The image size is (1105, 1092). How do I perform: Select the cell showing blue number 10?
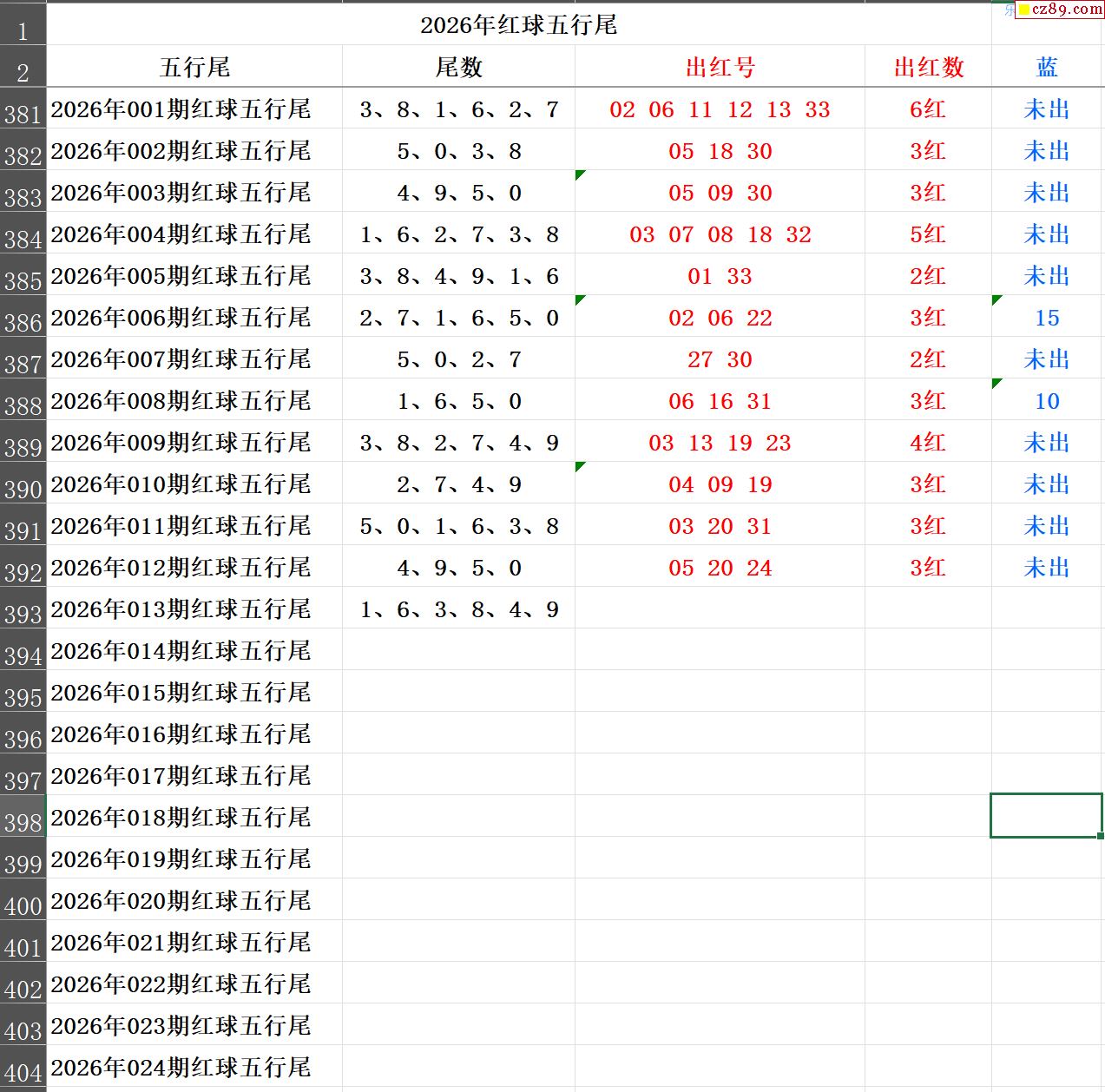(1047, 401)
